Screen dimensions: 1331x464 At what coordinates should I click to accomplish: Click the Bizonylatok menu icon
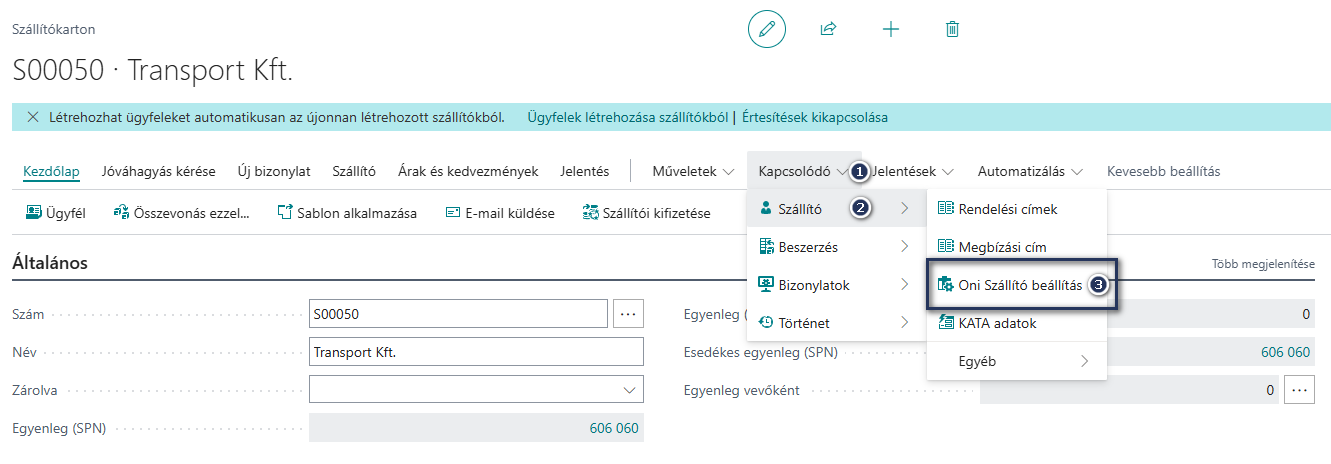click(766, 285)
